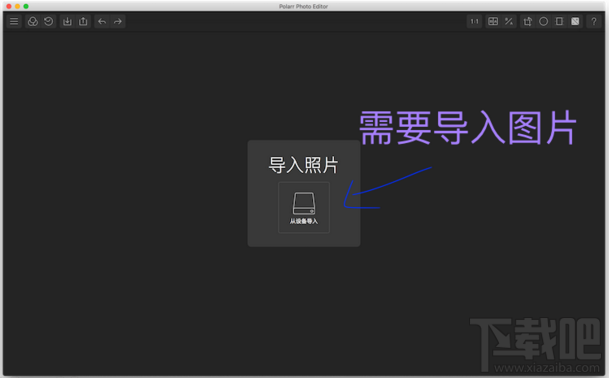This screenshot has height=378, width=609.
Task: Click the 从设备导入 import button
Action: click(x=304, y=207)
